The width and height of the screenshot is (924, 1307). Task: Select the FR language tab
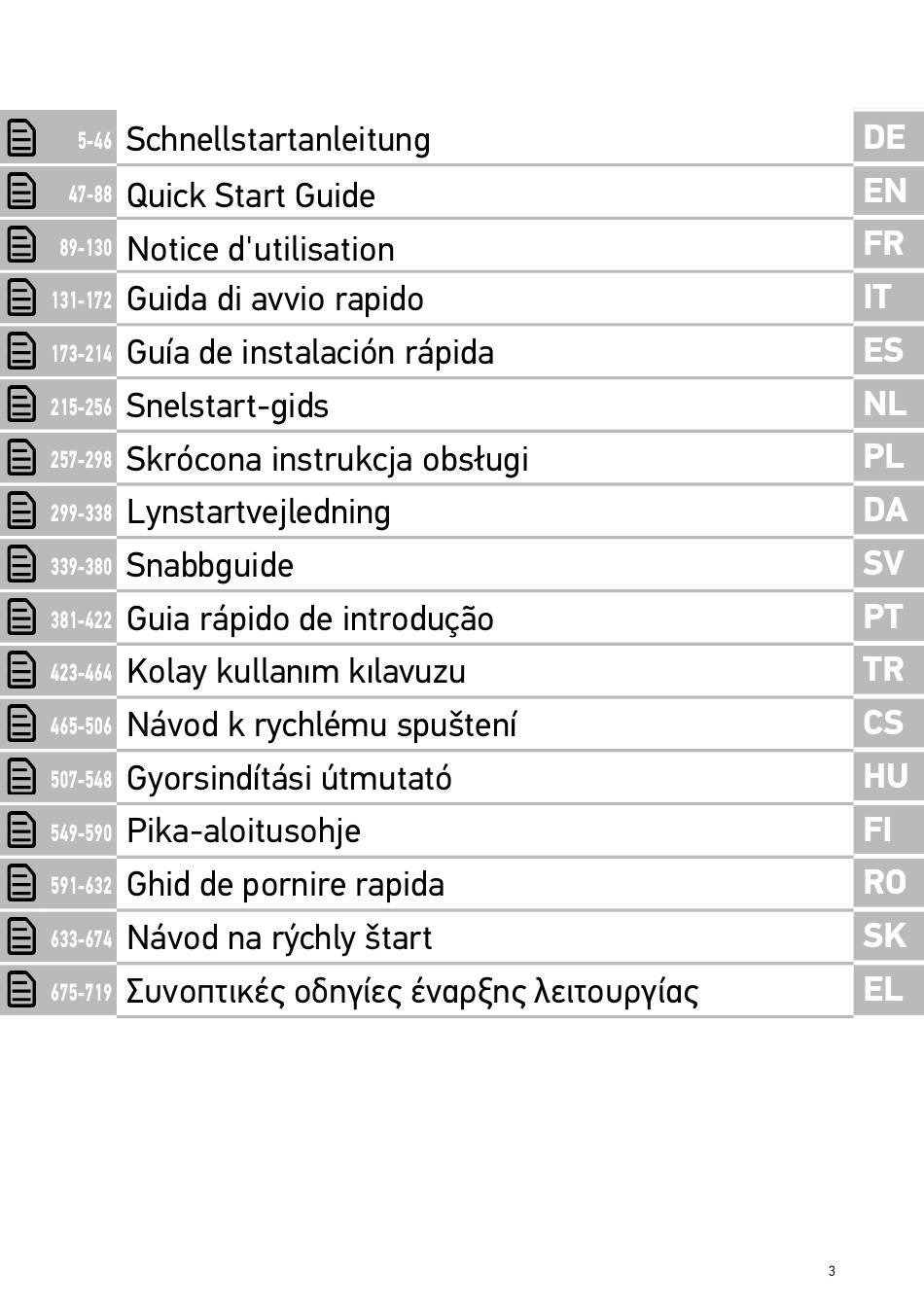click(886, 244)
